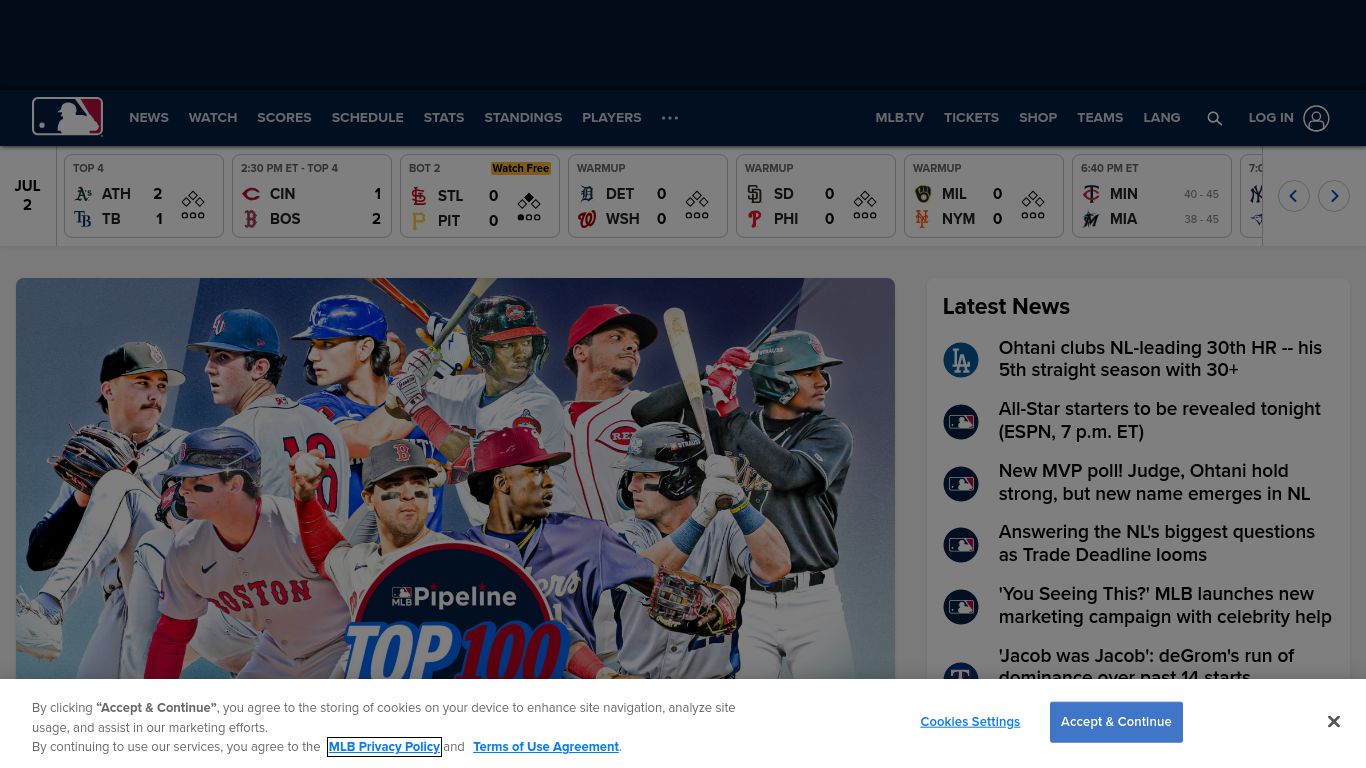Click the Milwaukee Brewers logo

click(923, 194)
